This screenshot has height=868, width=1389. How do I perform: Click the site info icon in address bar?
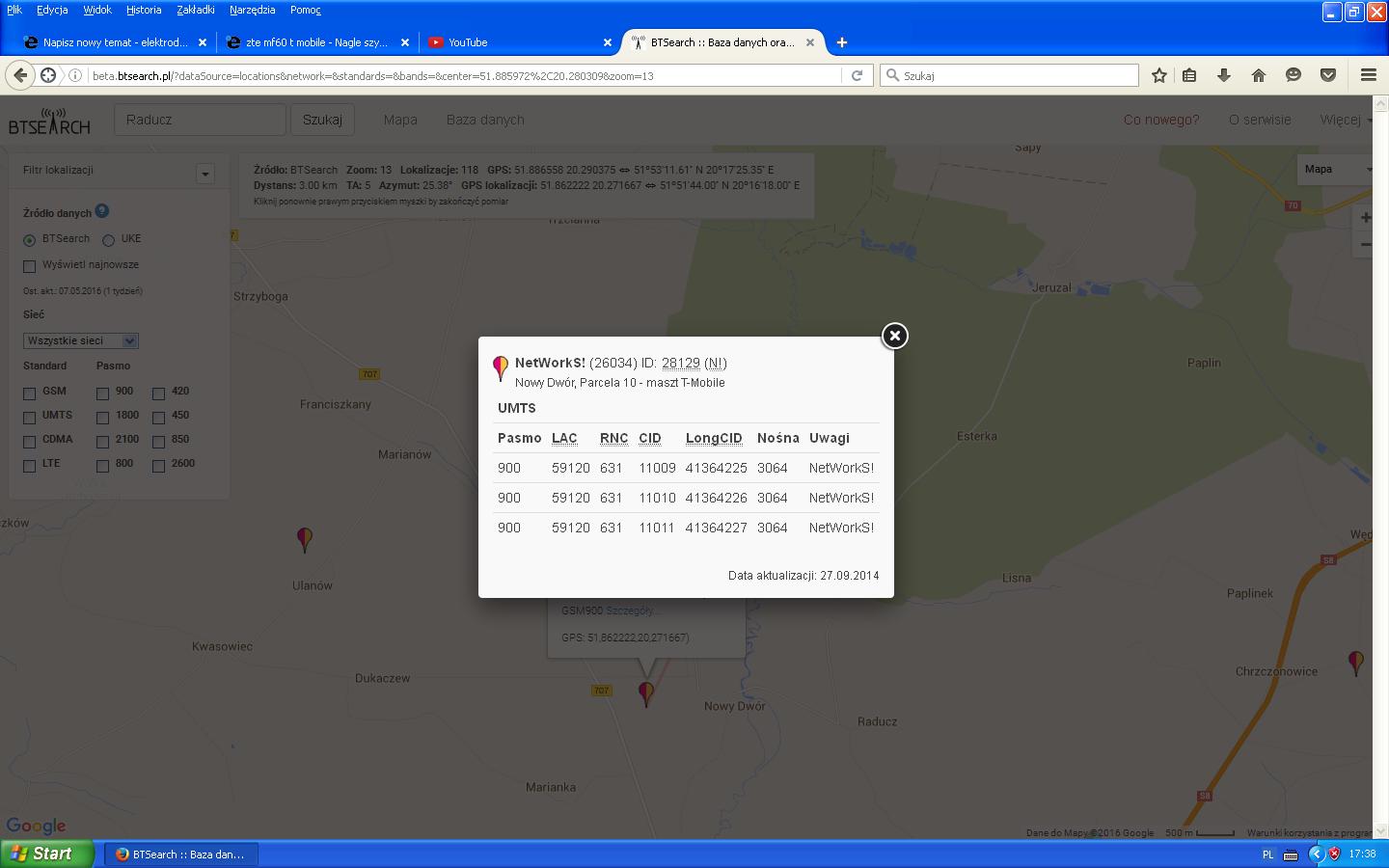[x=74, y=75]
